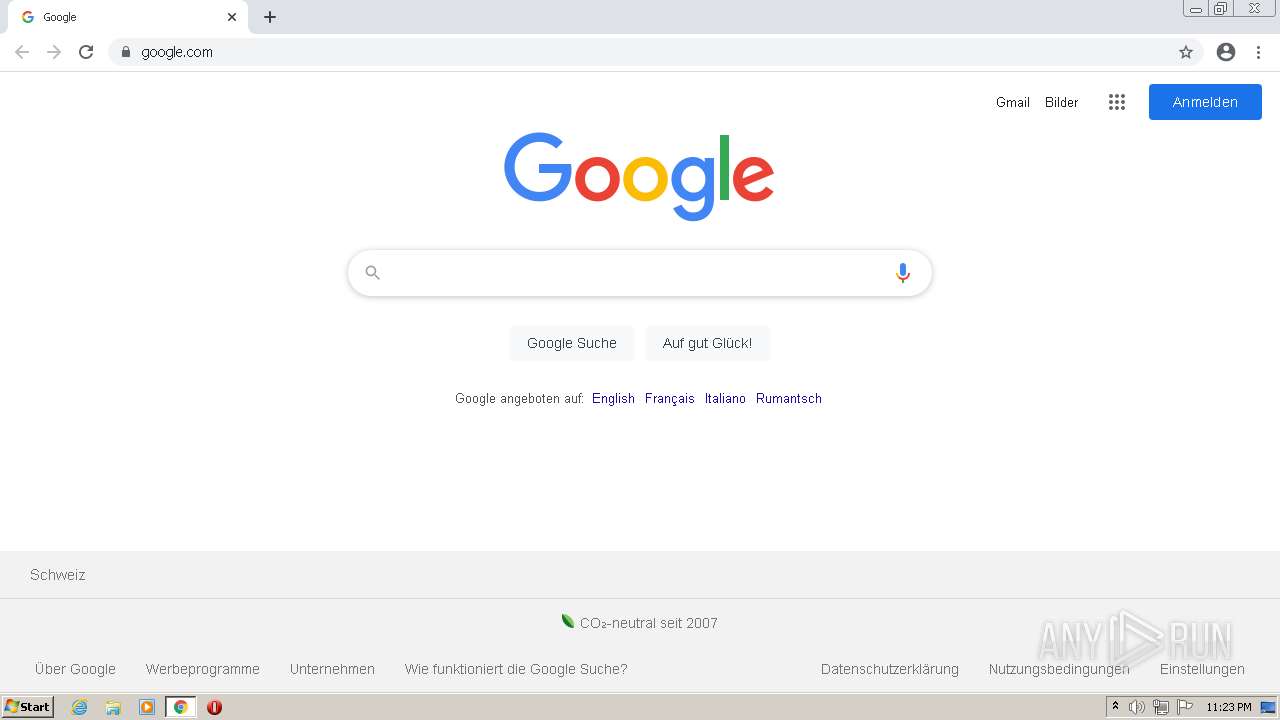This screenshot has width=1280, height=720.
Task: Click the Action Center flag tray icon
Action: (x=1185, y=707)
